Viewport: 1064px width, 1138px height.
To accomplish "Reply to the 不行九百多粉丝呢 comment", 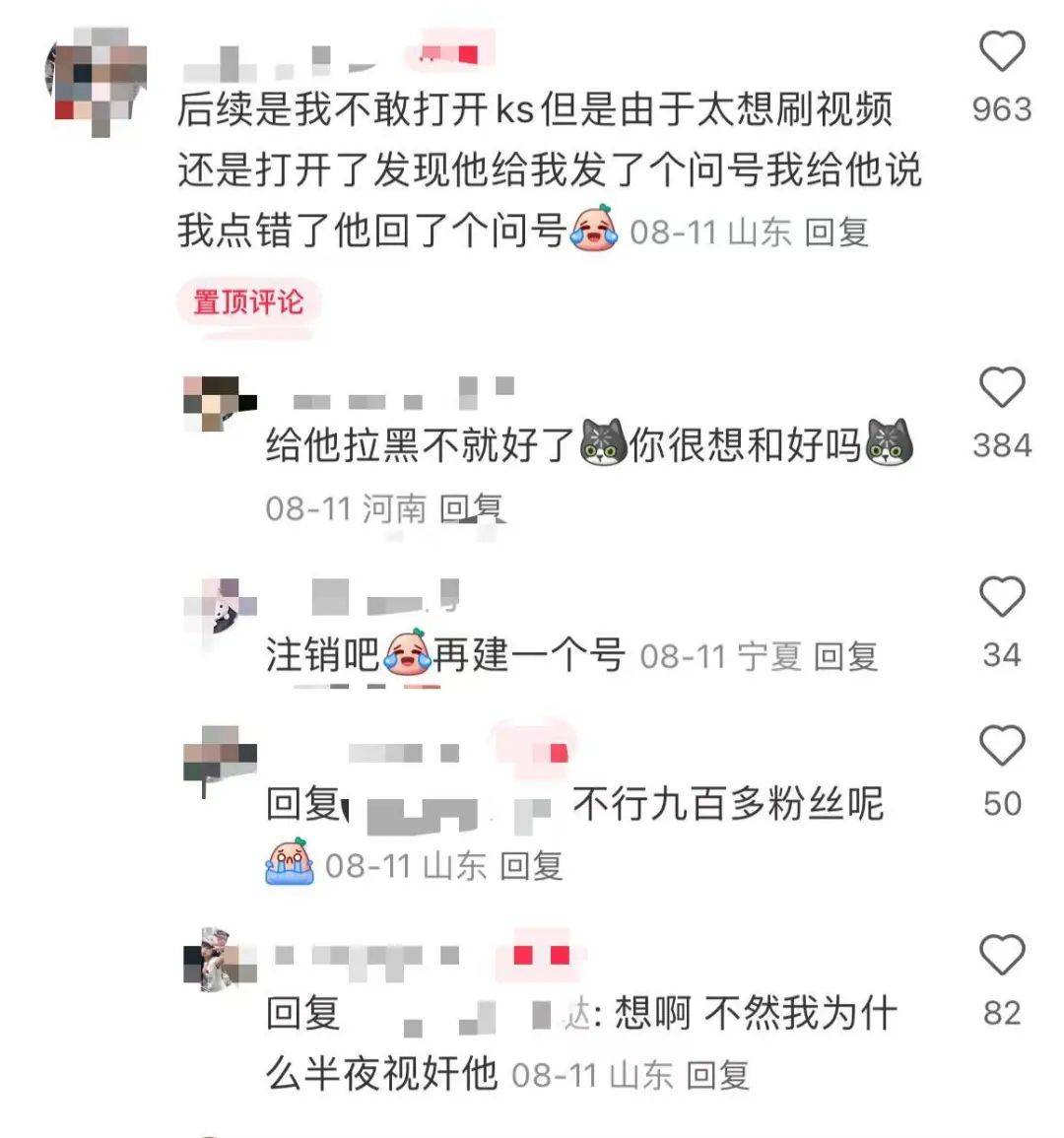I will click(x=531, y=867).
